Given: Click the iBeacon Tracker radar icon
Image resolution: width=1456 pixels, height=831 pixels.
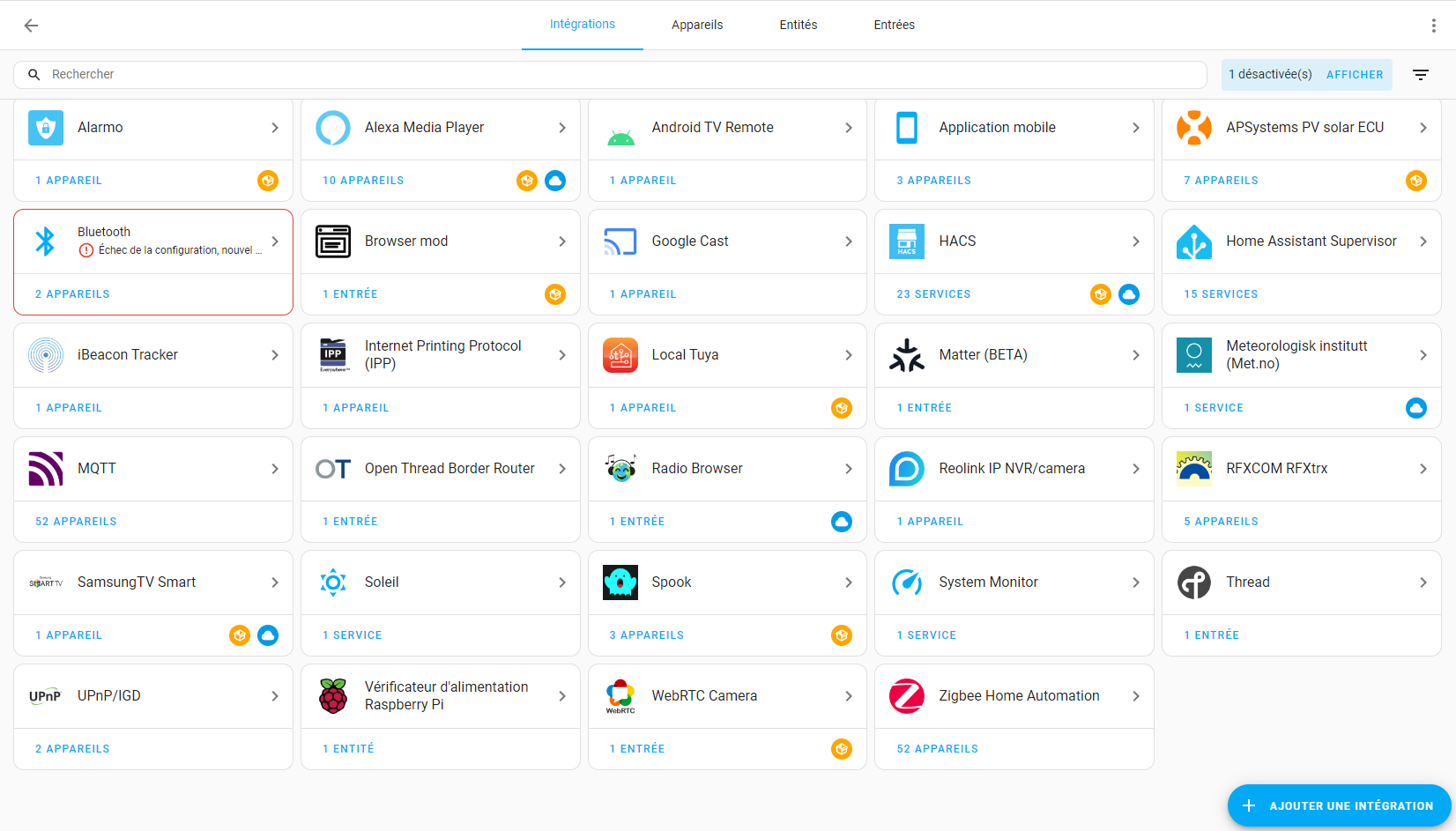Looking at the screenshot, I should pos(46,355).
